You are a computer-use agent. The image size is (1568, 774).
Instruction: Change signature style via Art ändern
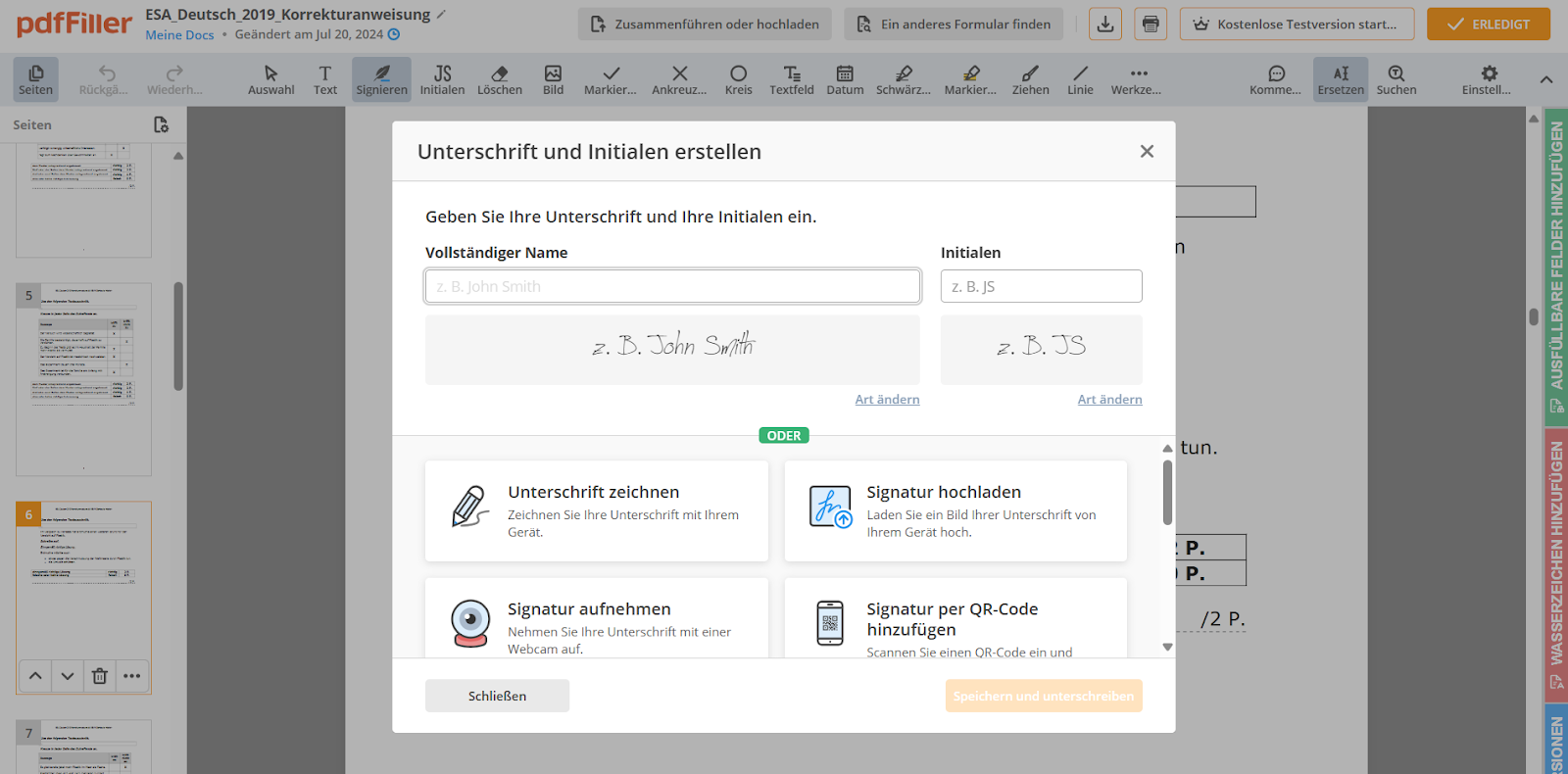887,400
